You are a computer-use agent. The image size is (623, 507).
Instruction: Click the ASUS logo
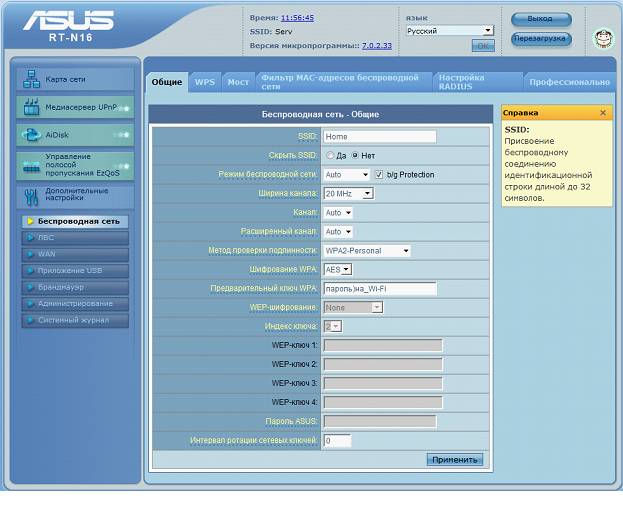tap(68, 21)
